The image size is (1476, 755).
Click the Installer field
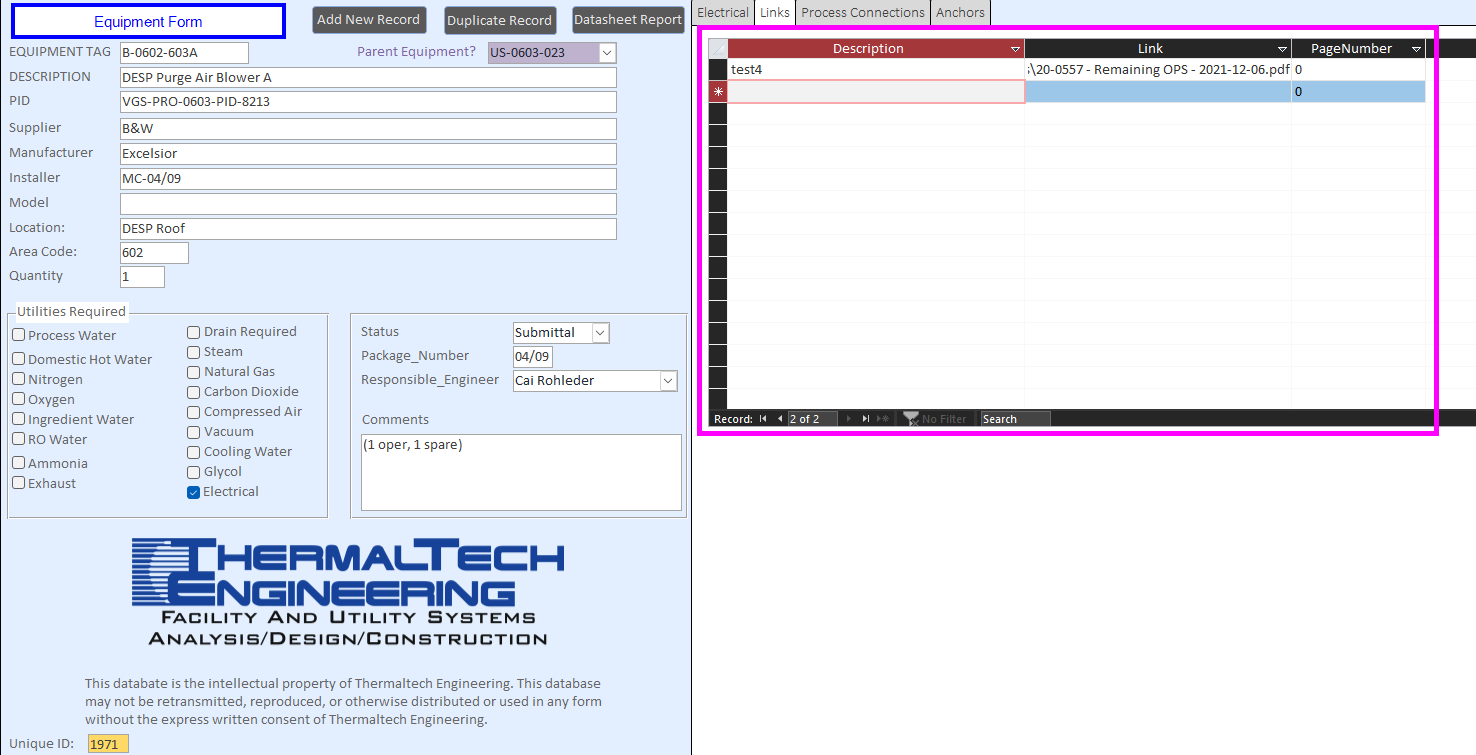(368, 179)
